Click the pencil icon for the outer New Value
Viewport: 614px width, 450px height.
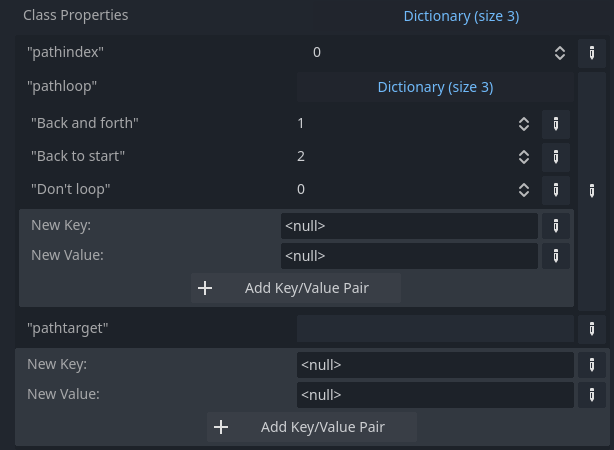(592, 395)
